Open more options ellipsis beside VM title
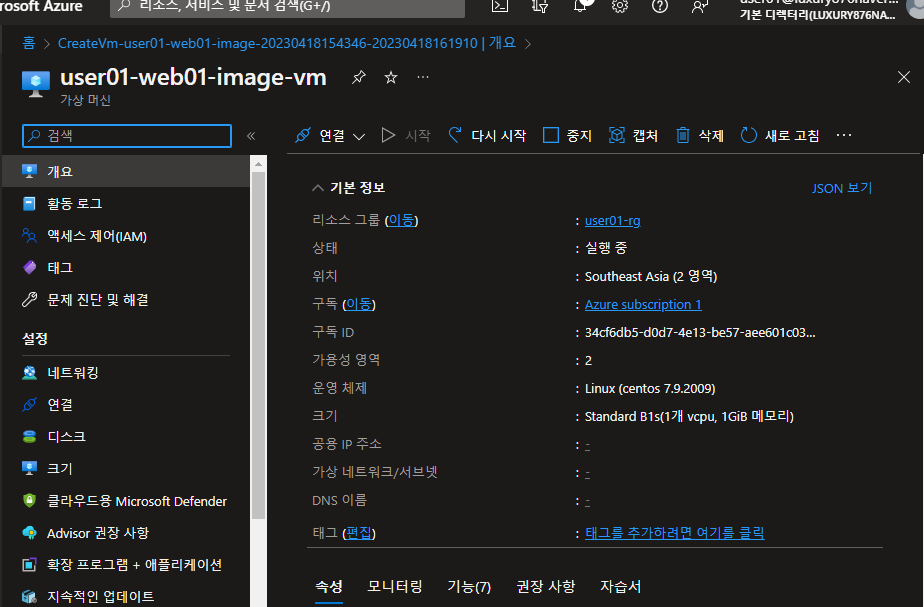The height and width of the screenshot is (607, 924). pos(423,77)
